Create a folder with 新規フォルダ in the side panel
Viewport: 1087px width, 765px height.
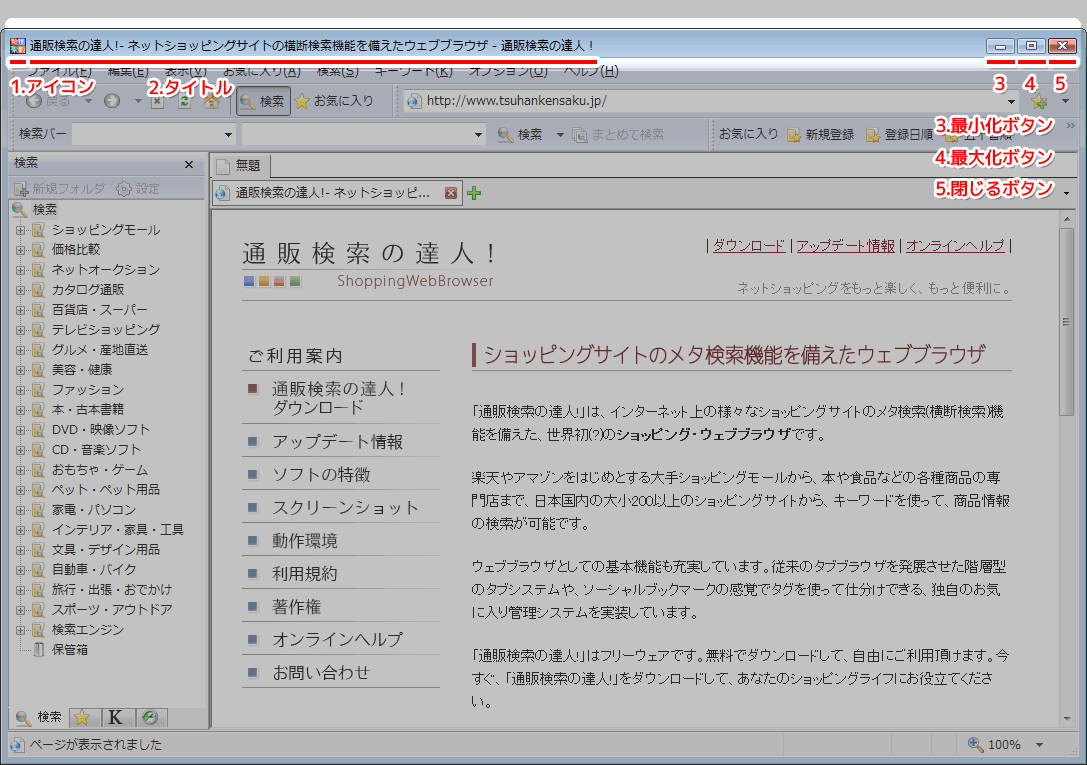click(x=60, y=188)
